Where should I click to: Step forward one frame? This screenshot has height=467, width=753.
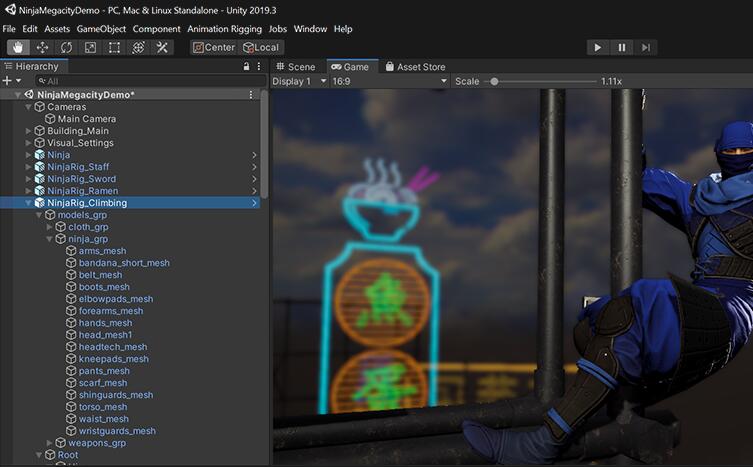[645, 47]
